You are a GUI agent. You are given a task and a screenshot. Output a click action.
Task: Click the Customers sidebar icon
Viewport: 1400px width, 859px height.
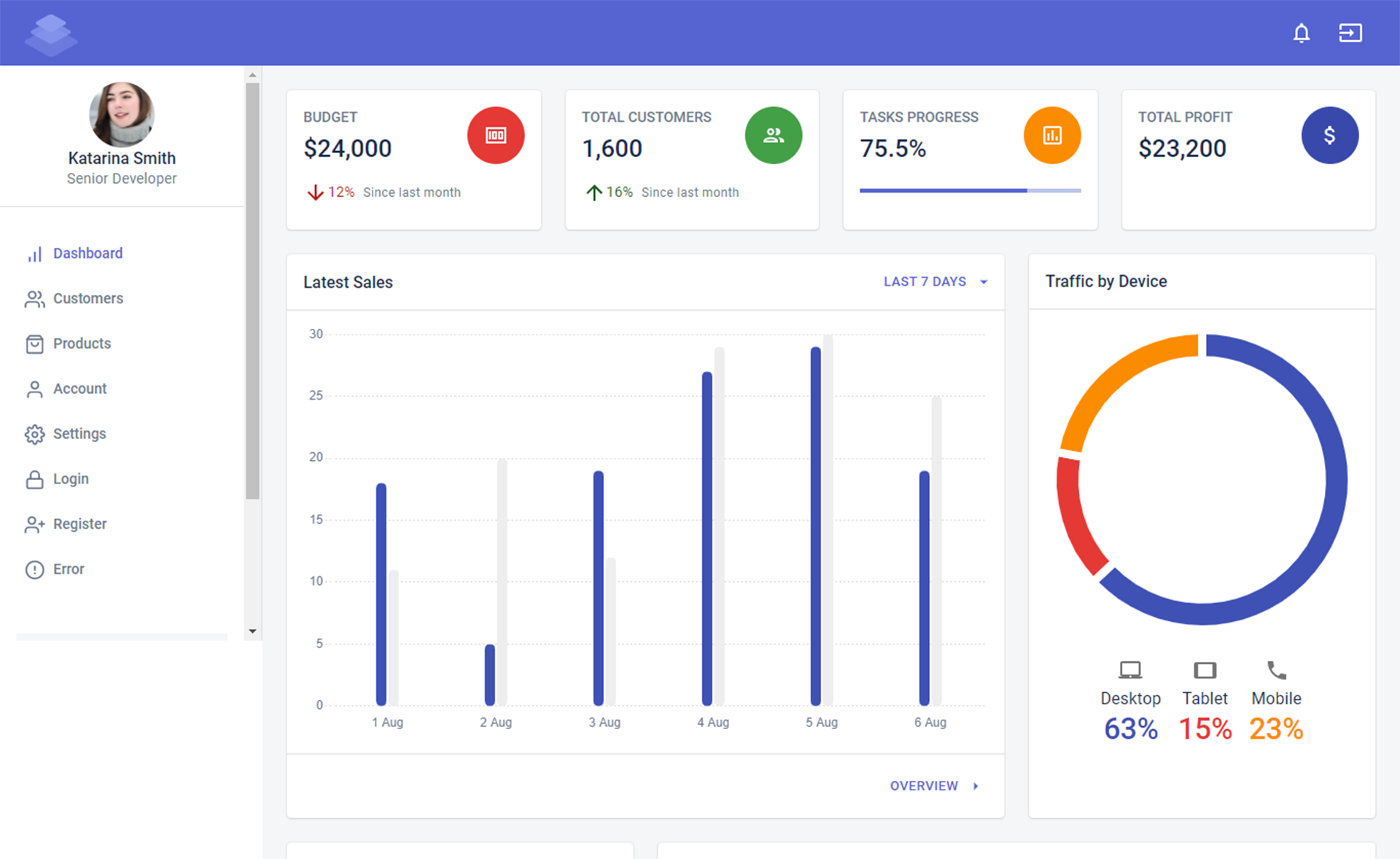tap(32, 298)
